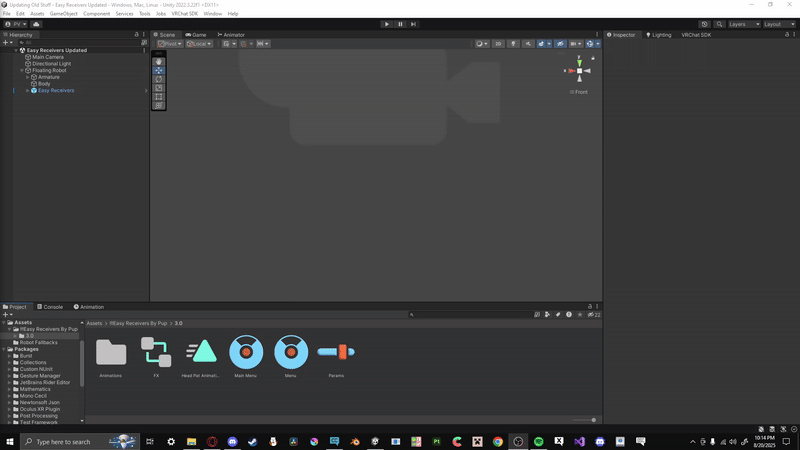
Task: Select the Hand tool in scene toolbar
Action: (x=158, y=62)
